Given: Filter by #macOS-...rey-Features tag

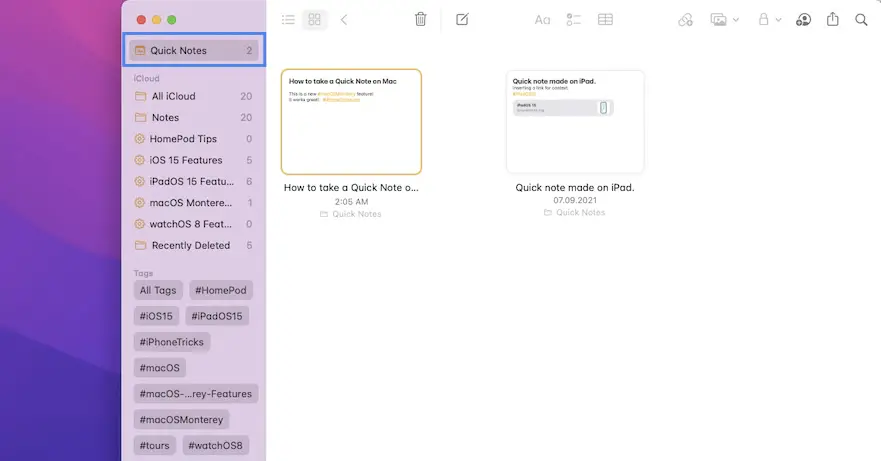Looking at the screenshot, I should (196, 394).
